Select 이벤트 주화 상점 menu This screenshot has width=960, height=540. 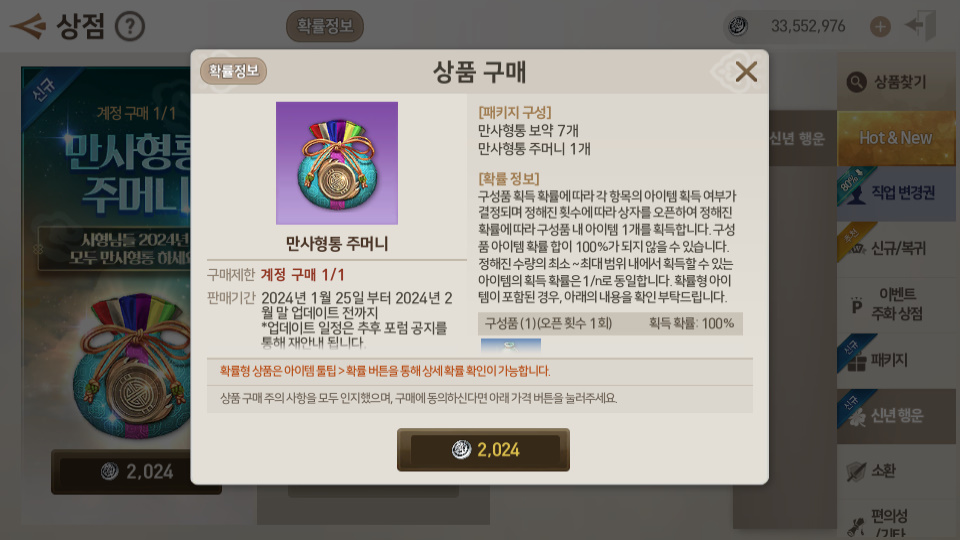(896, 304)
